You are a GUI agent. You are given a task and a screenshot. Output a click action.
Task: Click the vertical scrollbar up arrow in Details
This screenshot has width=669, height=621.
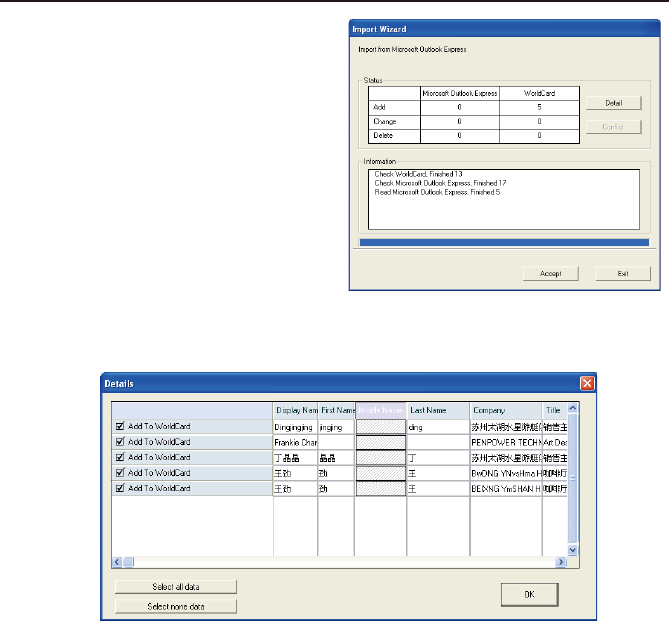click(x=573, y=408)
